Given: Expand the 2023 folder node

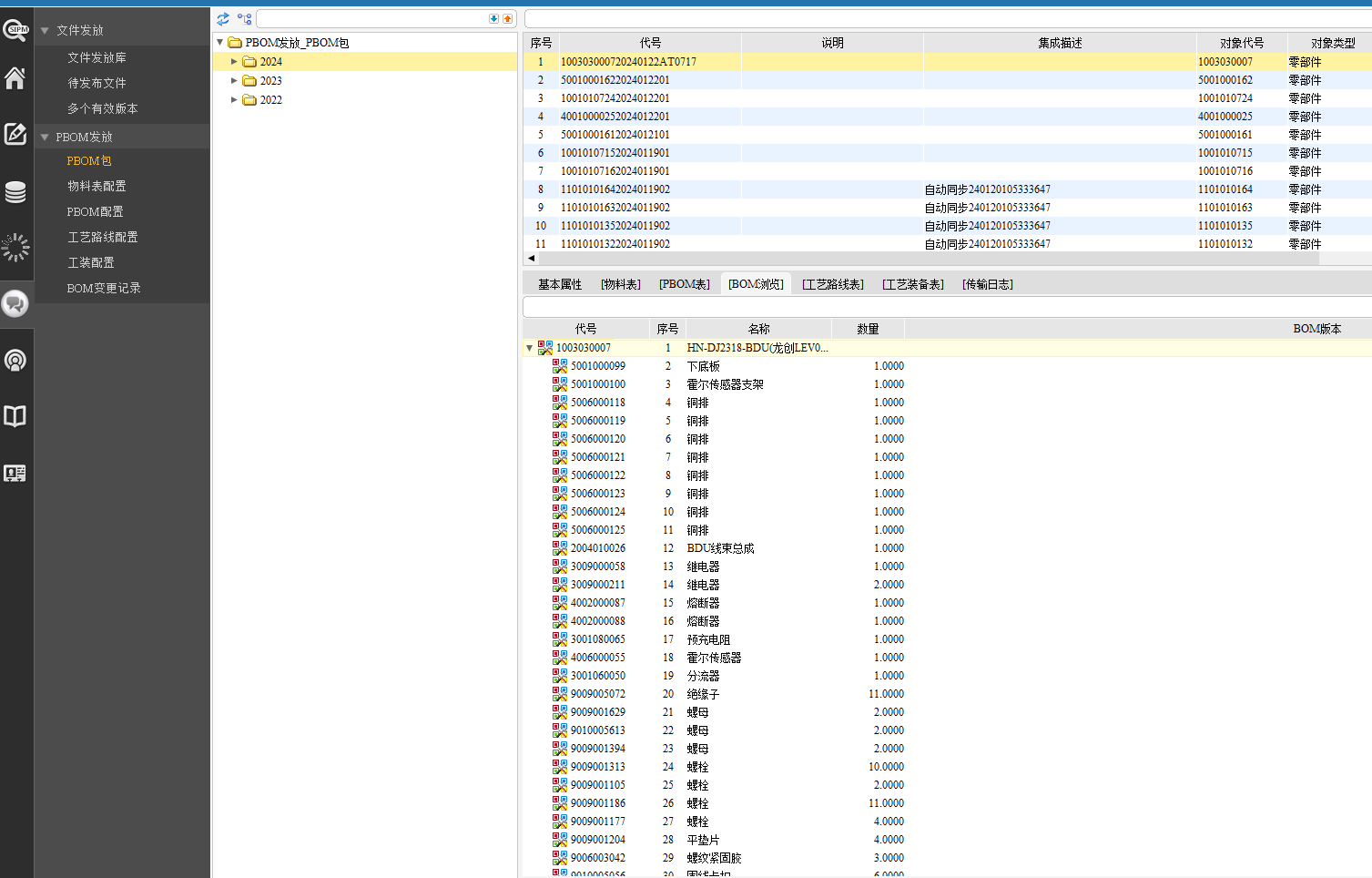Looking at the screenshot, I should (x=234, y=81).
